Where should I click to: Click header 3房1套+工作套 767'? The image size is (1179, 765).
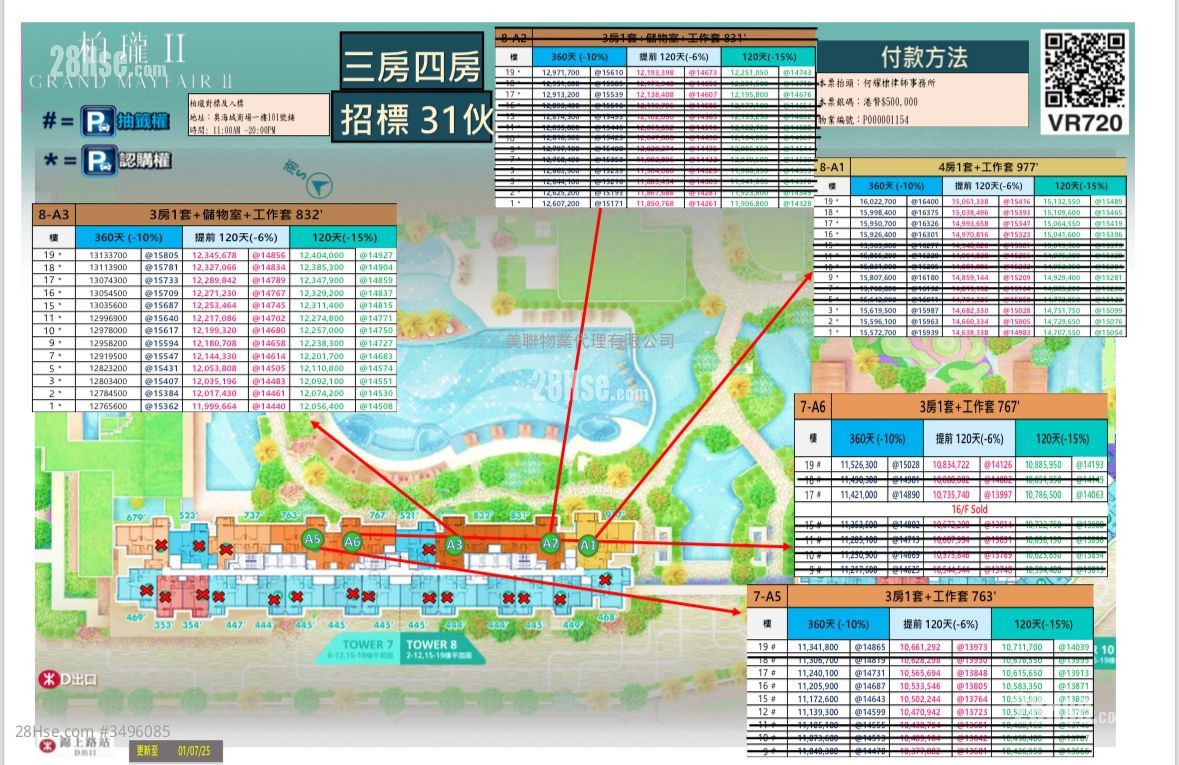[x=969, y=407]
